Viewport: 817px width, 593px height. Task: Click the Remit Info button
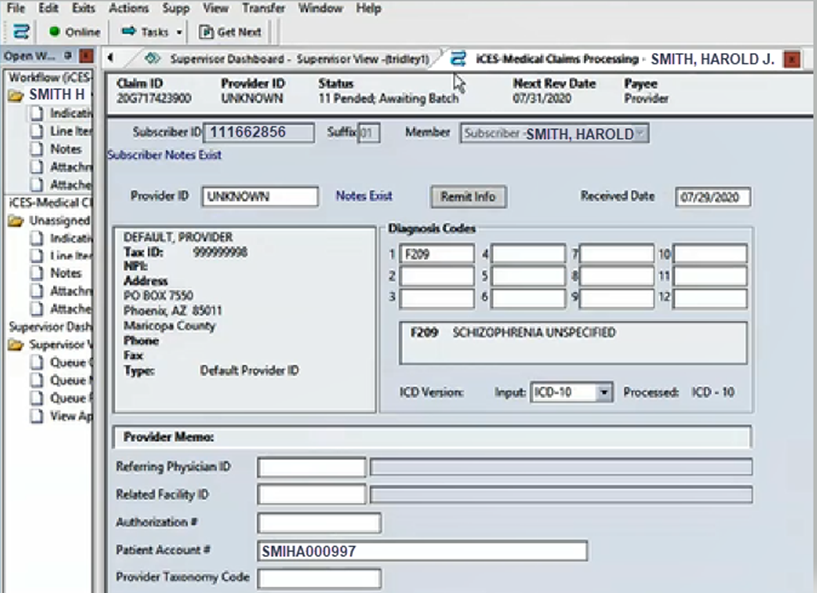coord(468,197)
